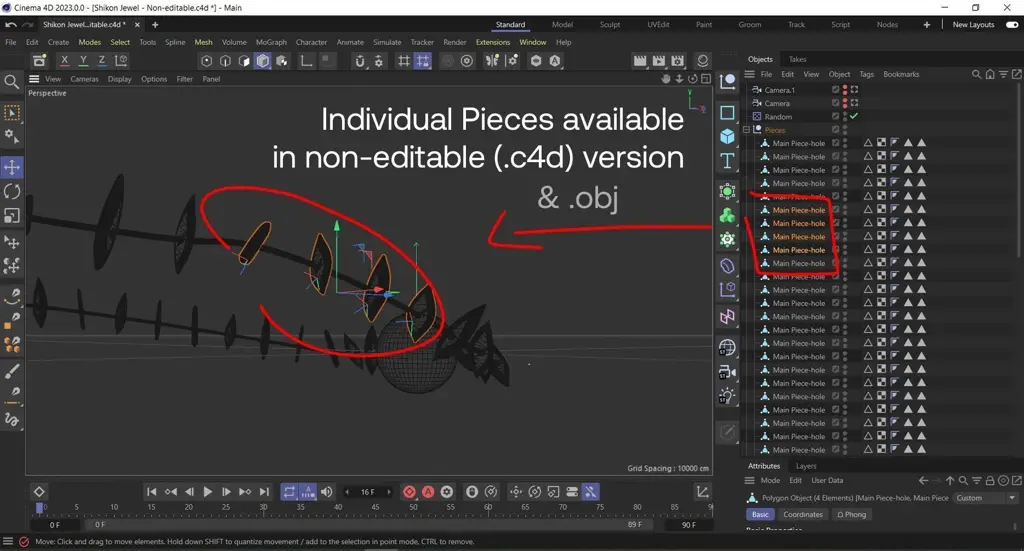The width and height of the screenshot is (1024, 551).
Task: Toggle loop playback mode
Action: click(x=289, y=492)
